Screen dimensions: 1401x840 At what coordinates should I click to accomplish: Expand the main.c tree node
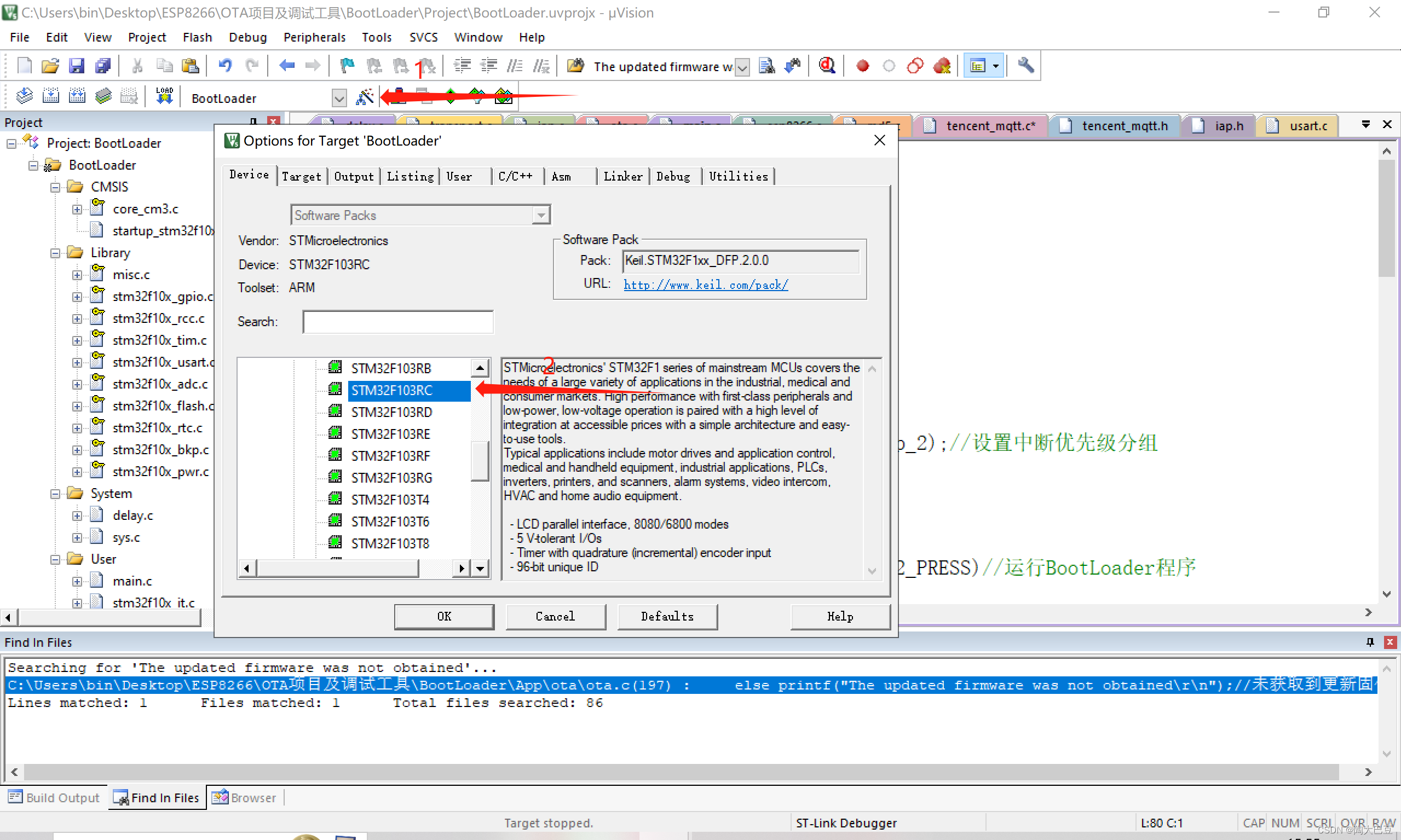[x=77, y=581]
